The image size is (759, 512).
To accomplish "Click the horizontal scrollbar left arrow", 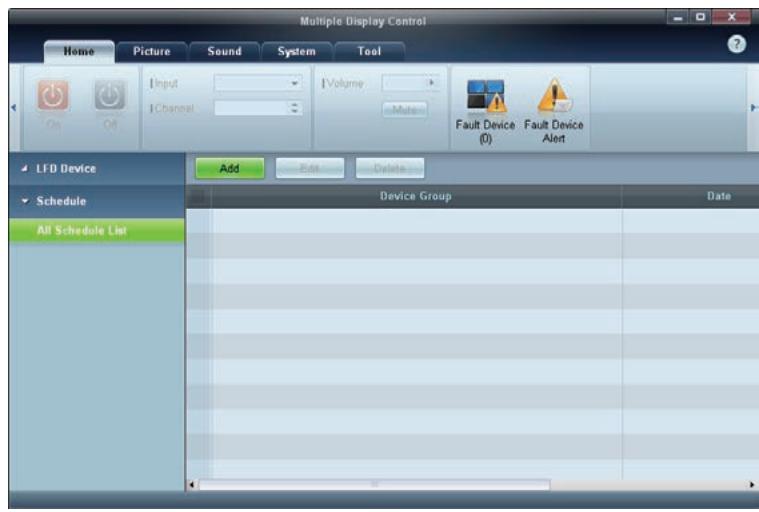I will [x=192, y=484].
